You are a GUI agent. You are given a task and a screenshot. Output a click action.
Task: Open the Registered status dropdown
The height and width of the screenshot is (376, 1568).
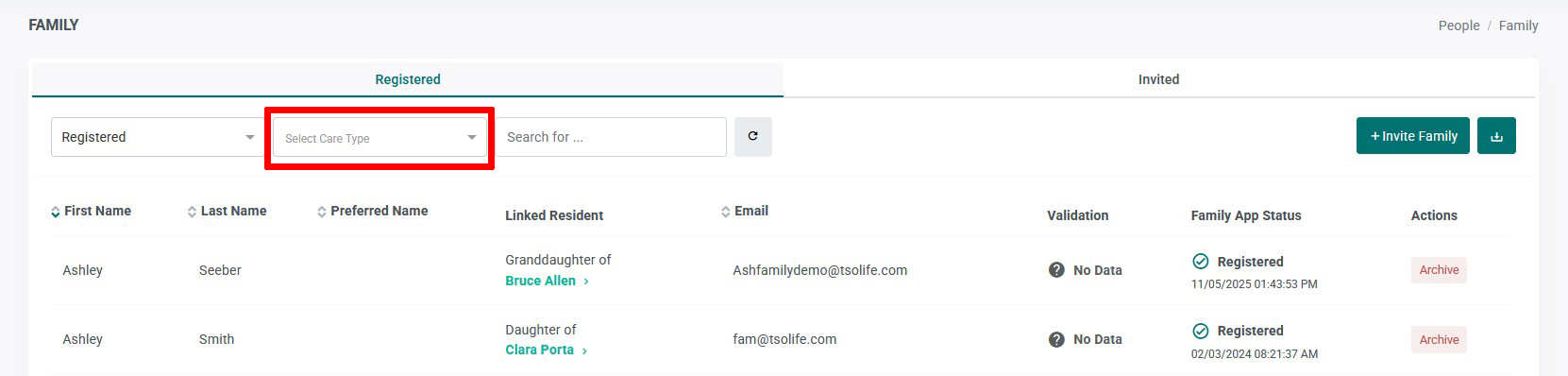tap(157, 137)
